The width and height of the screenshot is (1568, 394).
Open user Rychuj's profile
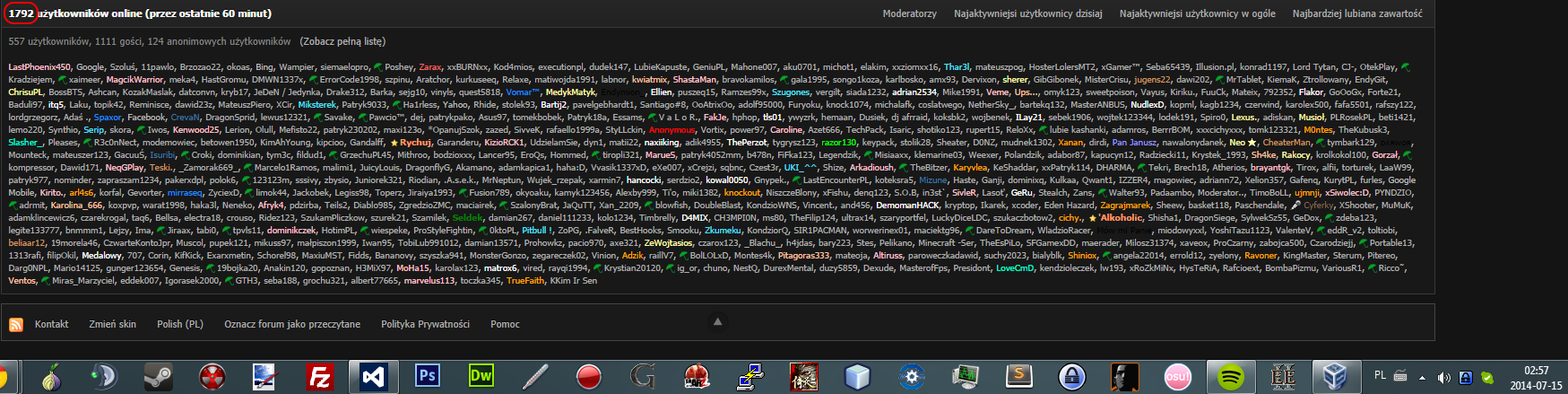pos(415,143)
